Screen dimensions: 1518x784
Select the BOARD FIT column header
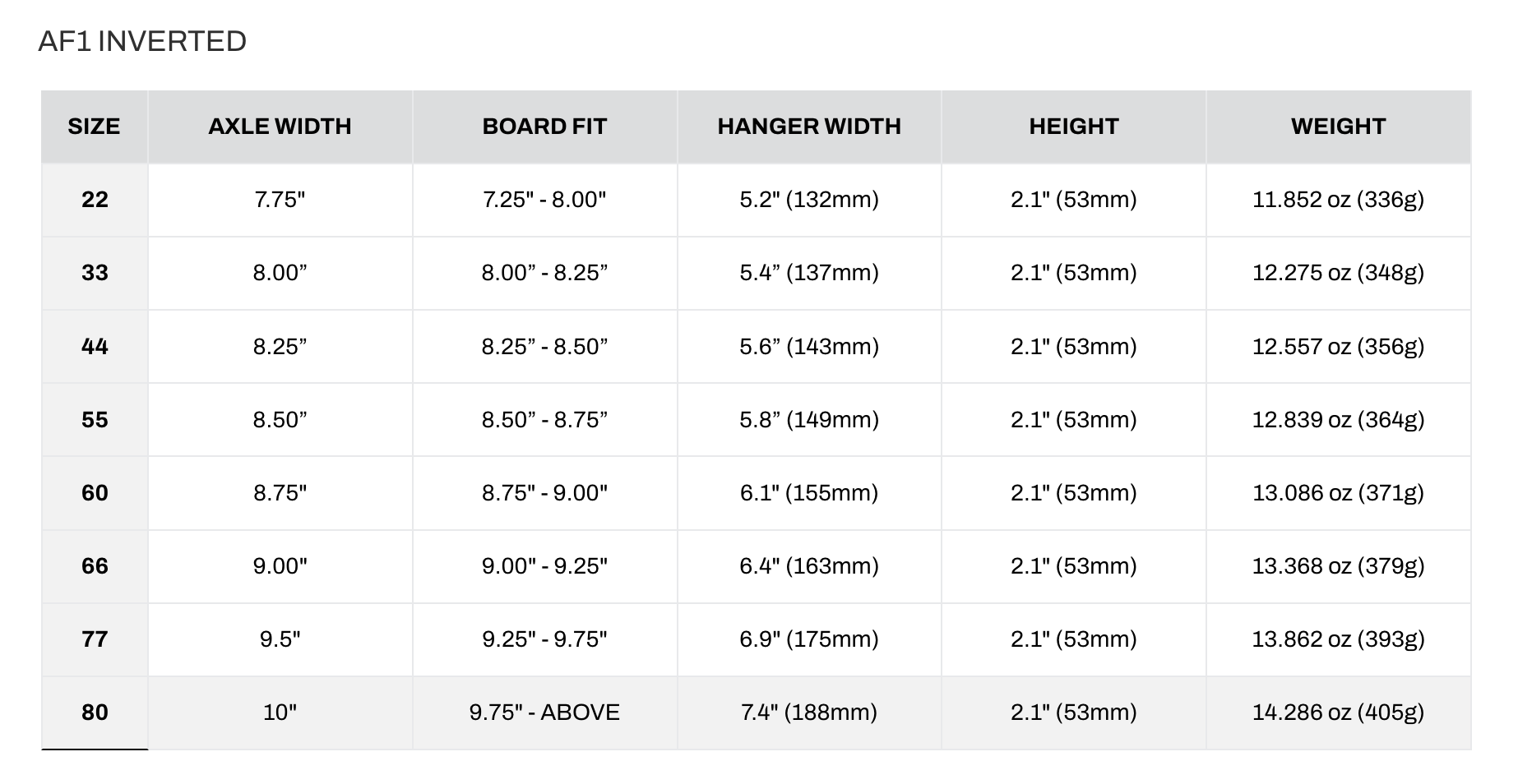(544, 127)
